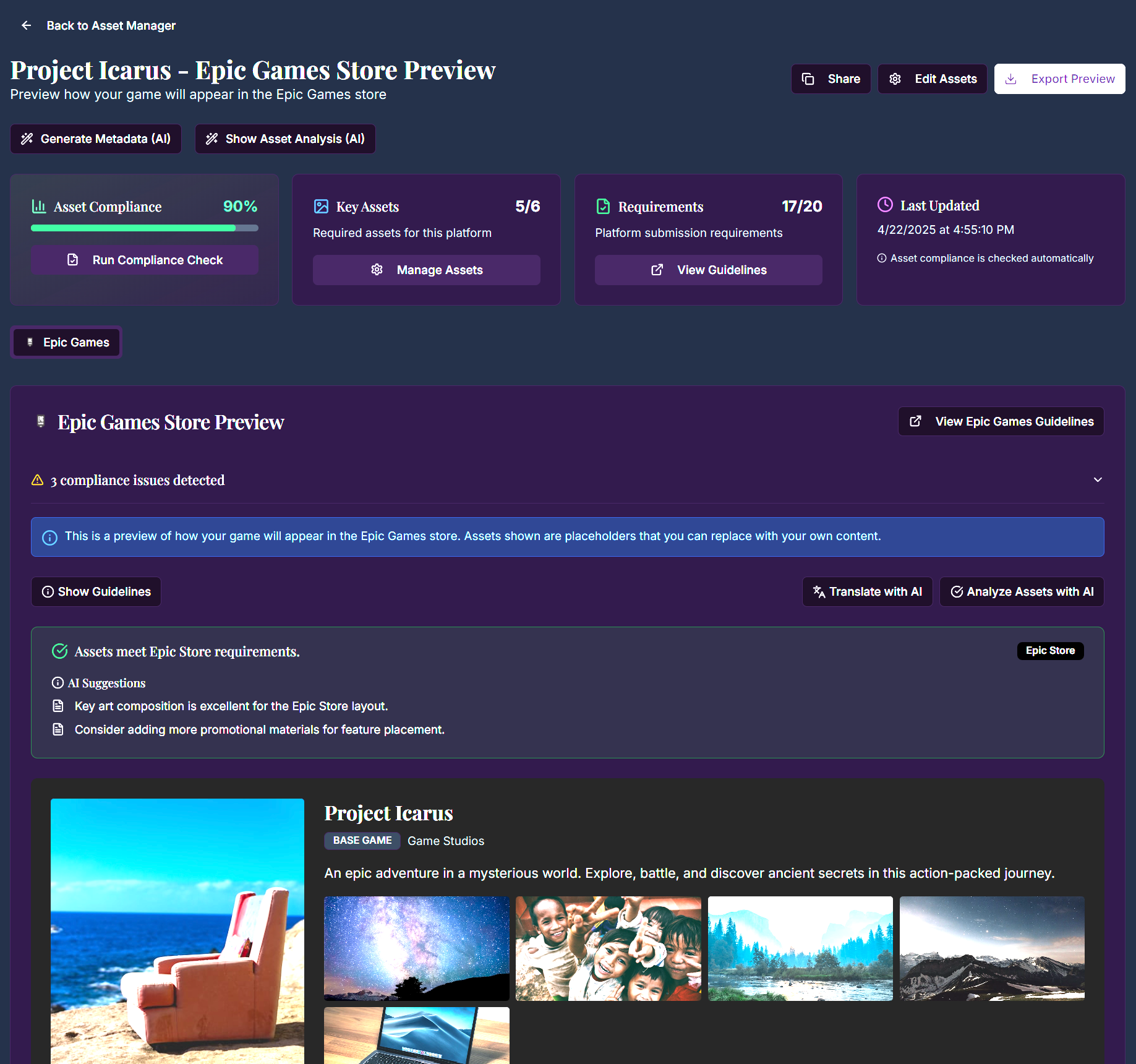This screenshot has width=1136, height=1064.
Task: Click the icon in Epic Games tab
Action: (x=30, y=342)
